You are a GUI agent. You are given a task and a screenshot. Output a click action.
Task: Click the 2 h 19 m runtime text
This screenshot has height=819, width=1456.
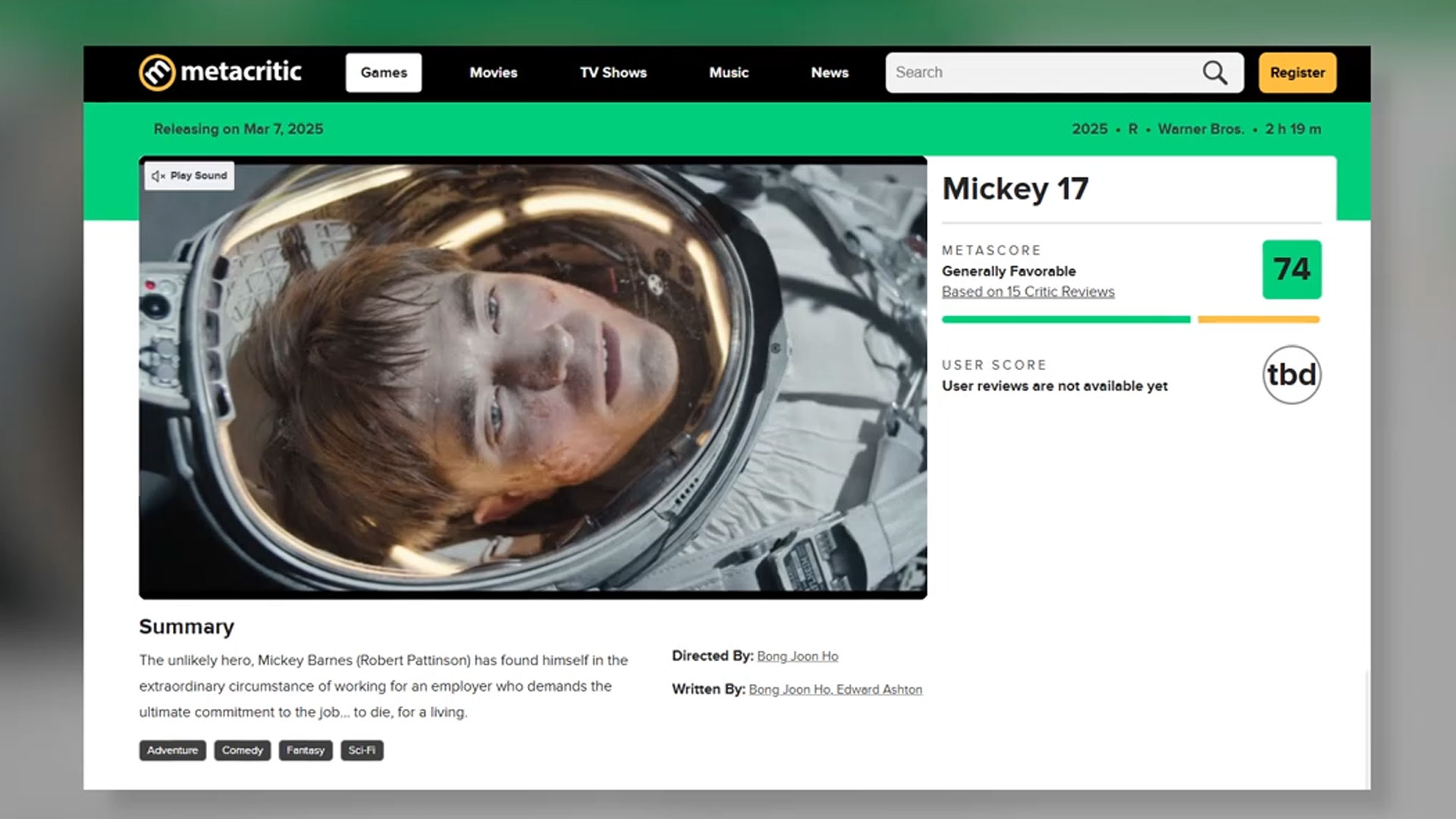tap(1293, 129)
